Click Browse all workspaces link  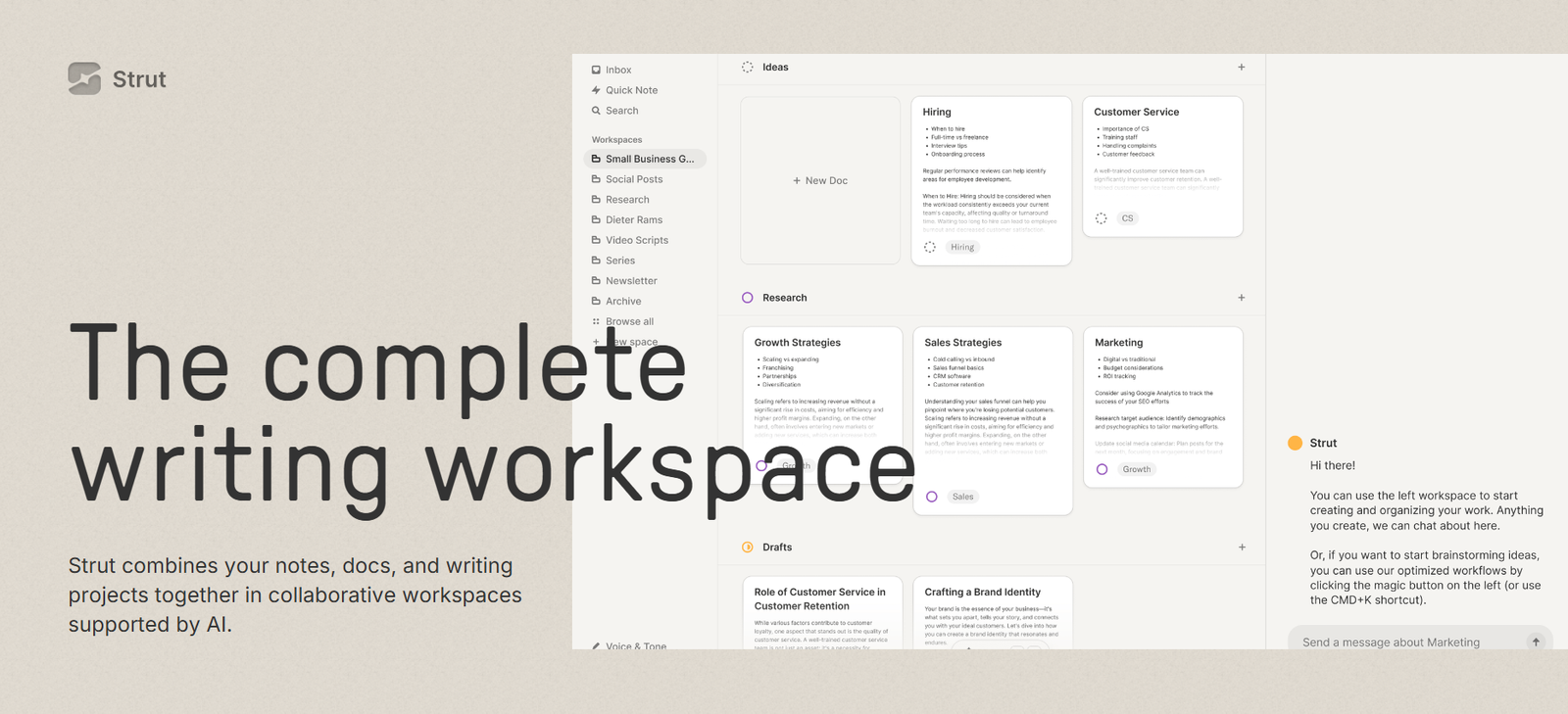[x=628, y=321]
